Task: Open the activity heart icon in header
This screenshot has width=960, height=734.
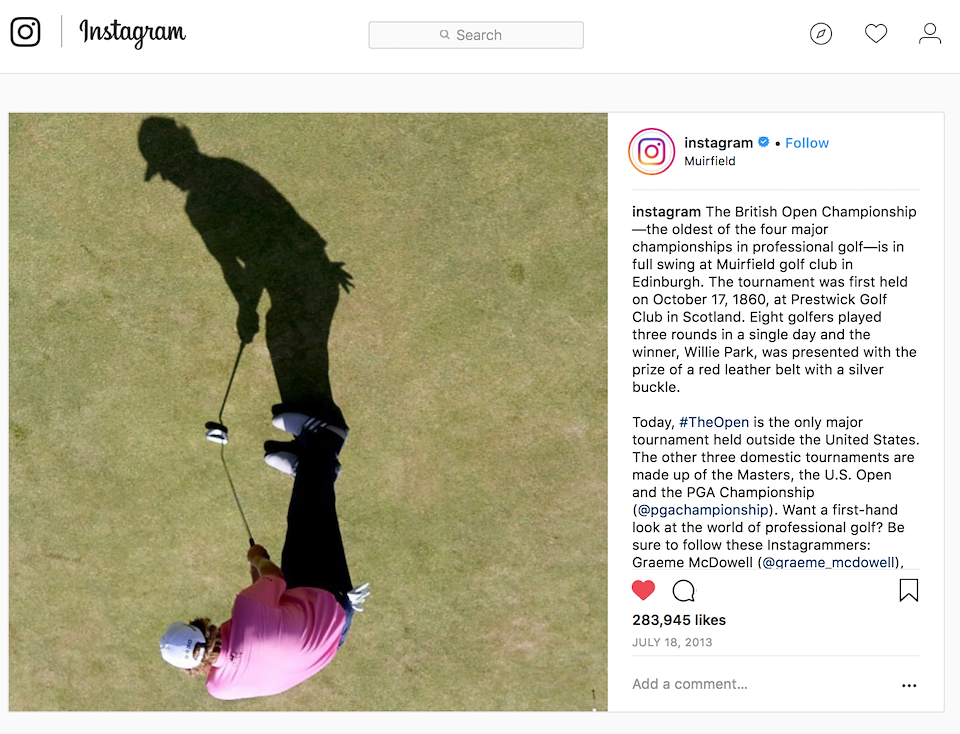Action: click(x=876, y=34)
